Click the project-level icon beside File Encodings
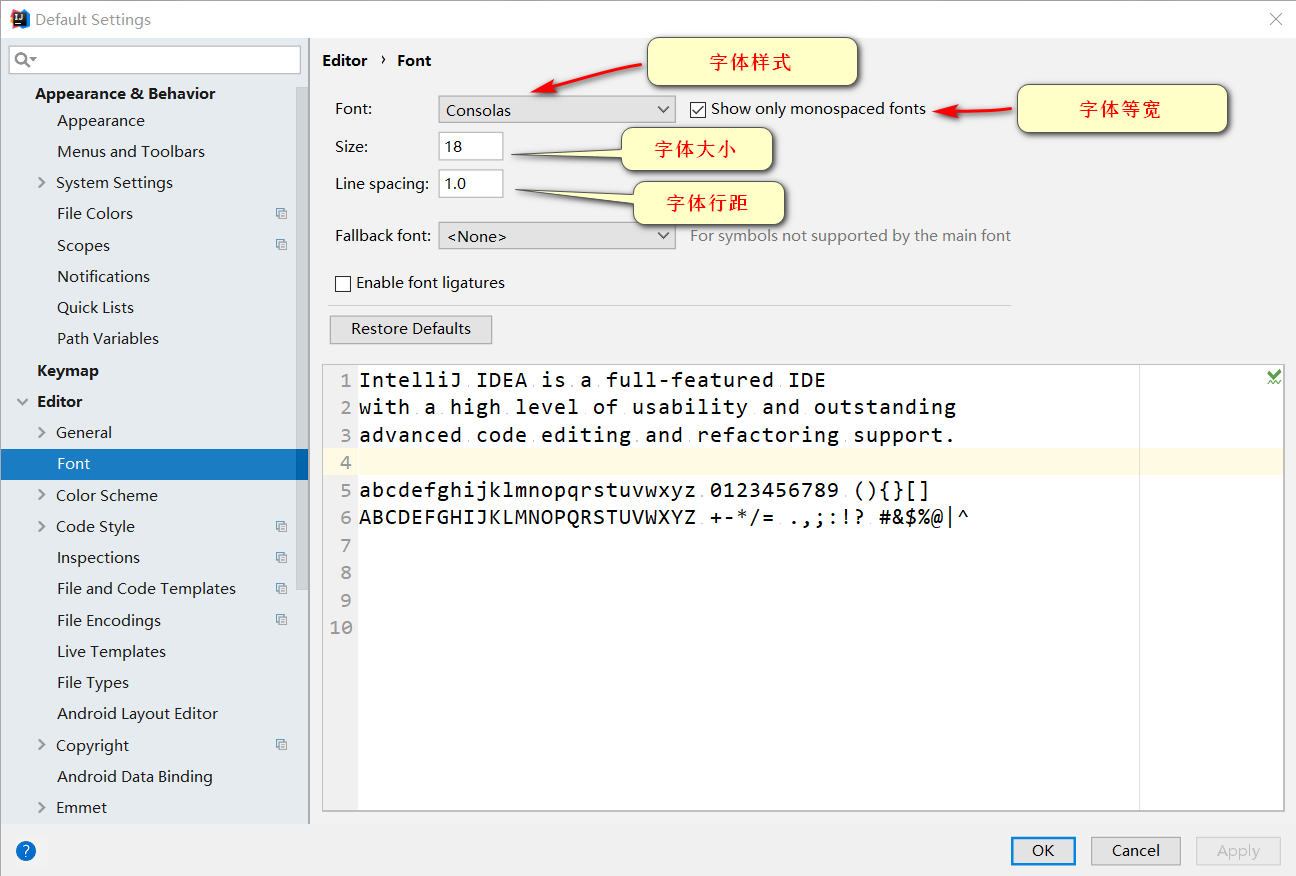Image resolution: width=1296 pixels, height=876 pixels. click(x=281, y=620)
